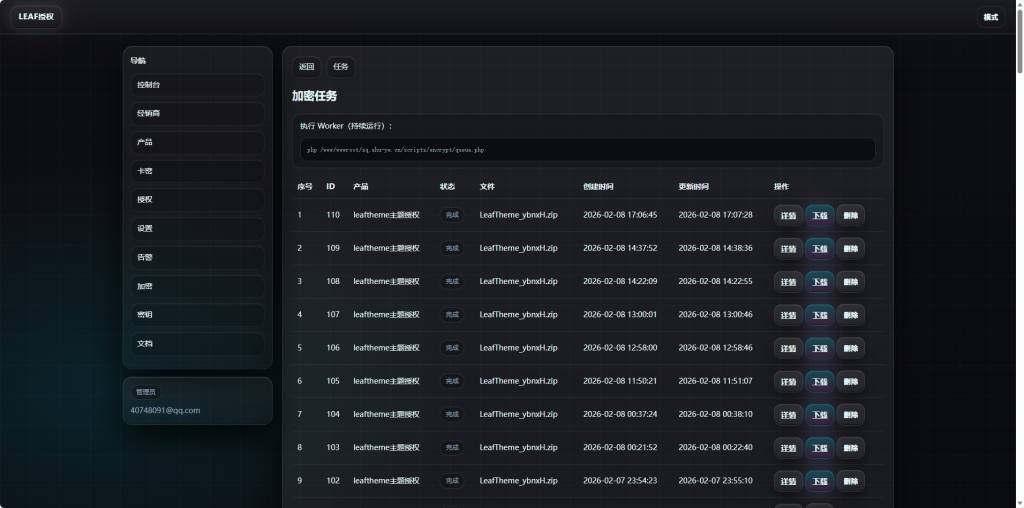Open 详情 for task ID 110
1024x508 pixels.
pos(788,215)
